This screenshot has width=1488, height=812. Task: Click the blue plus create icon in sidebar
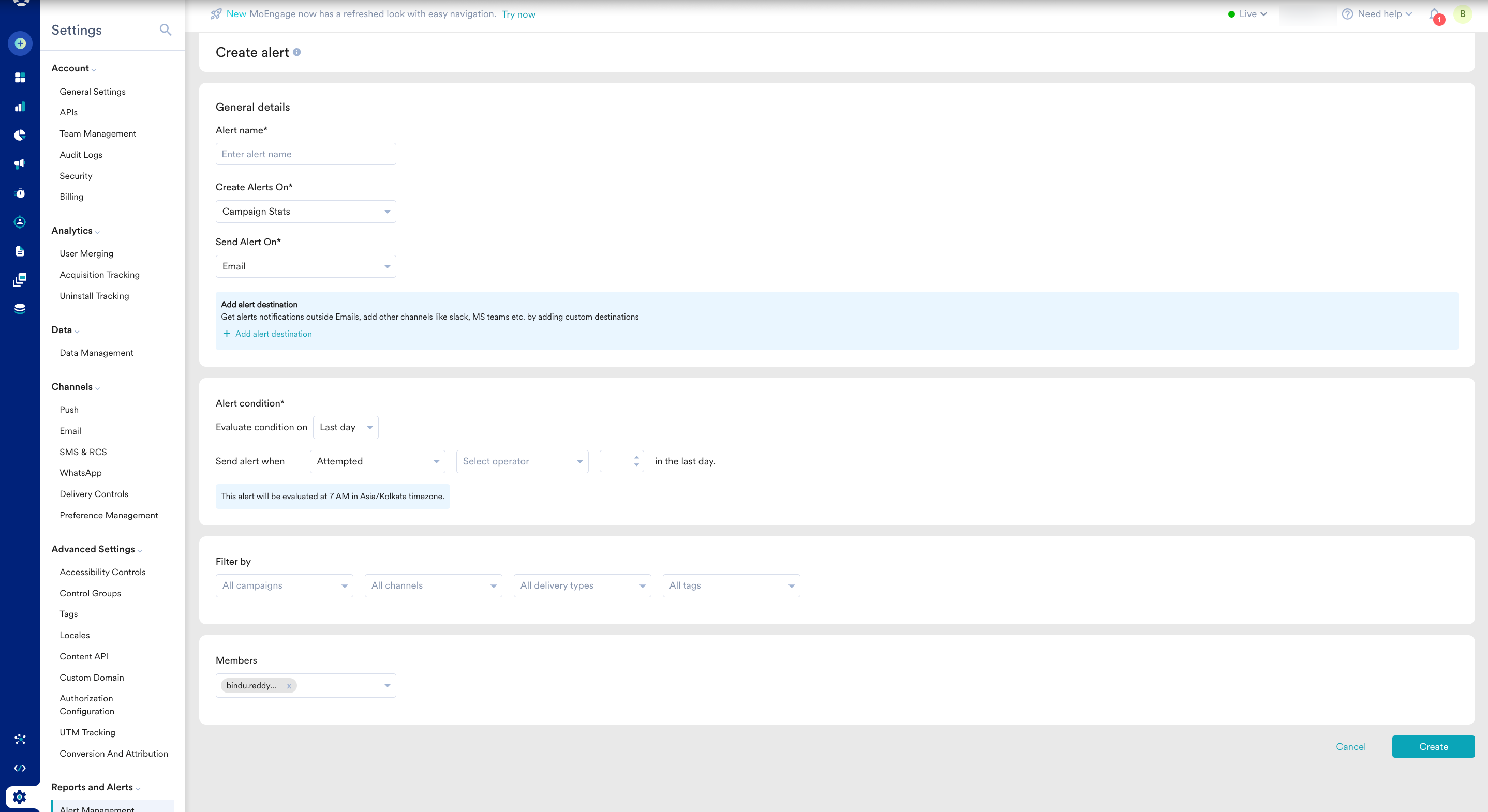20,43
